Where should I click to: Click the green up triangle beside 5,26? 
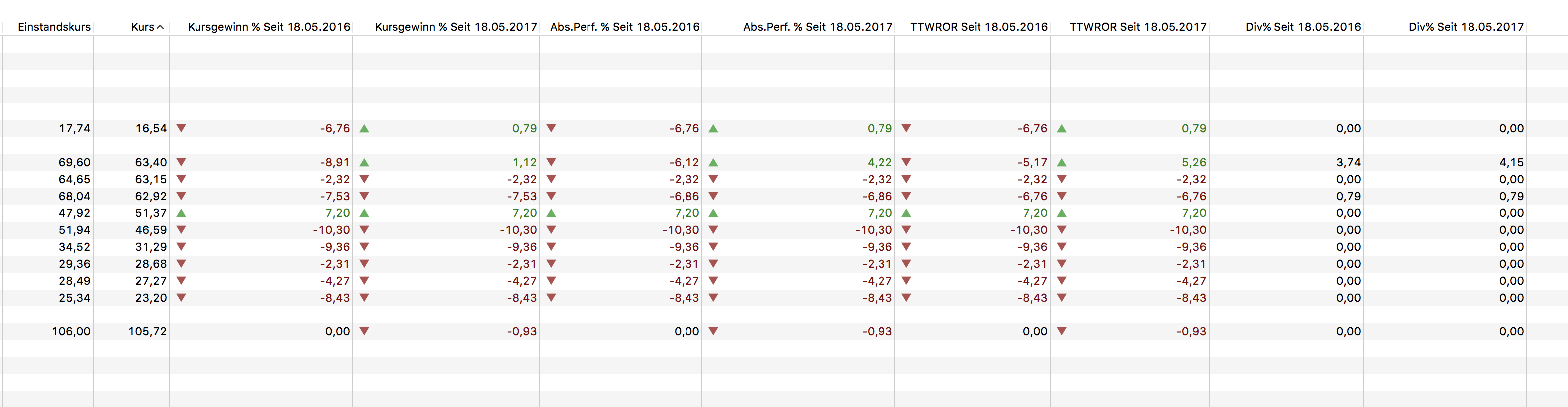point(1062,162)
